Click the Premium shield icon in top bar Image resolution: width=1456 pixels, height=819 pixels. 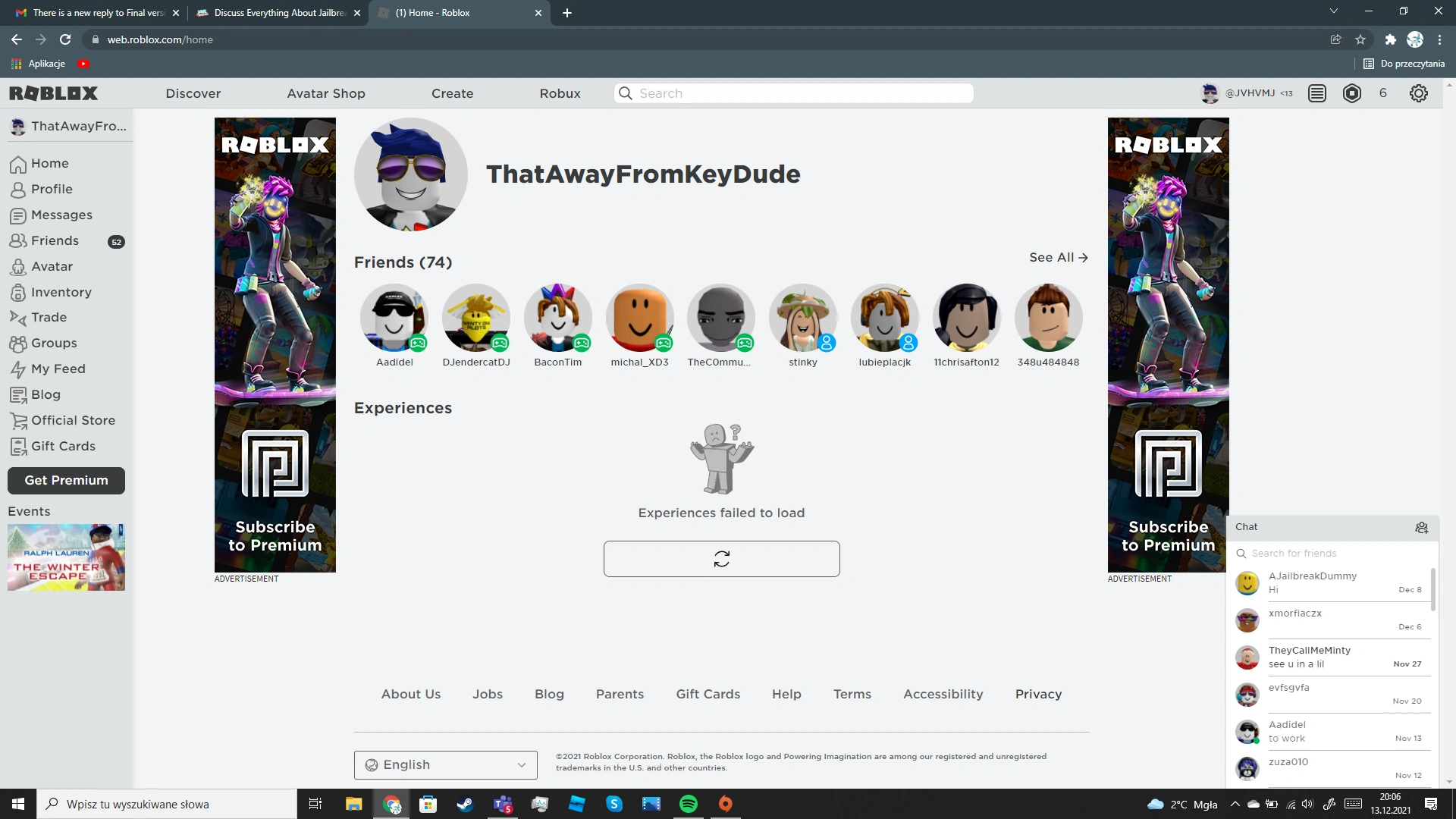click(1352, 93)
